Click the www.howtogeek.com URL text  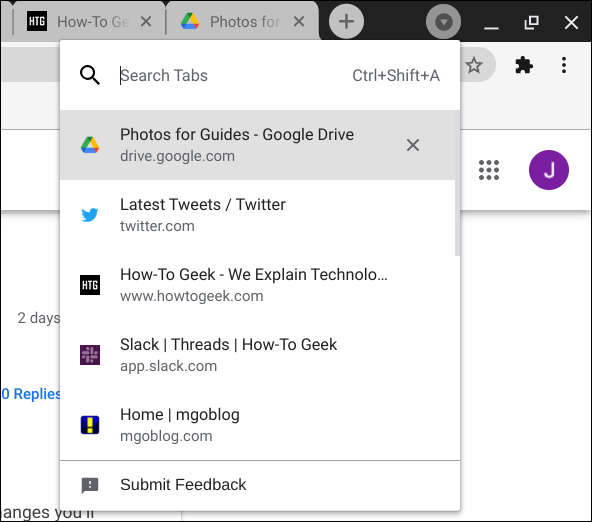pyautogui.click(x=192, y=296)
